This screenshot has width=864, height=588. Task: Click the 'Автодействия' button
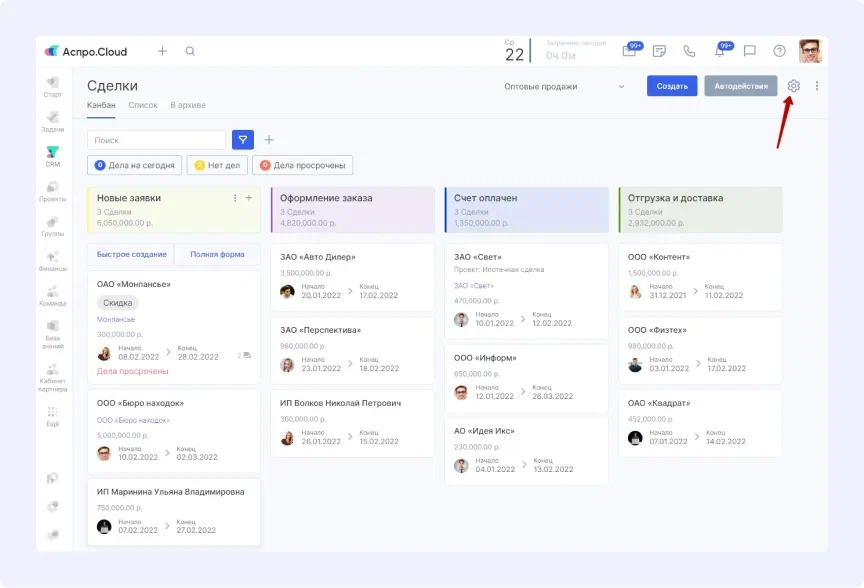tap(740, 86)
